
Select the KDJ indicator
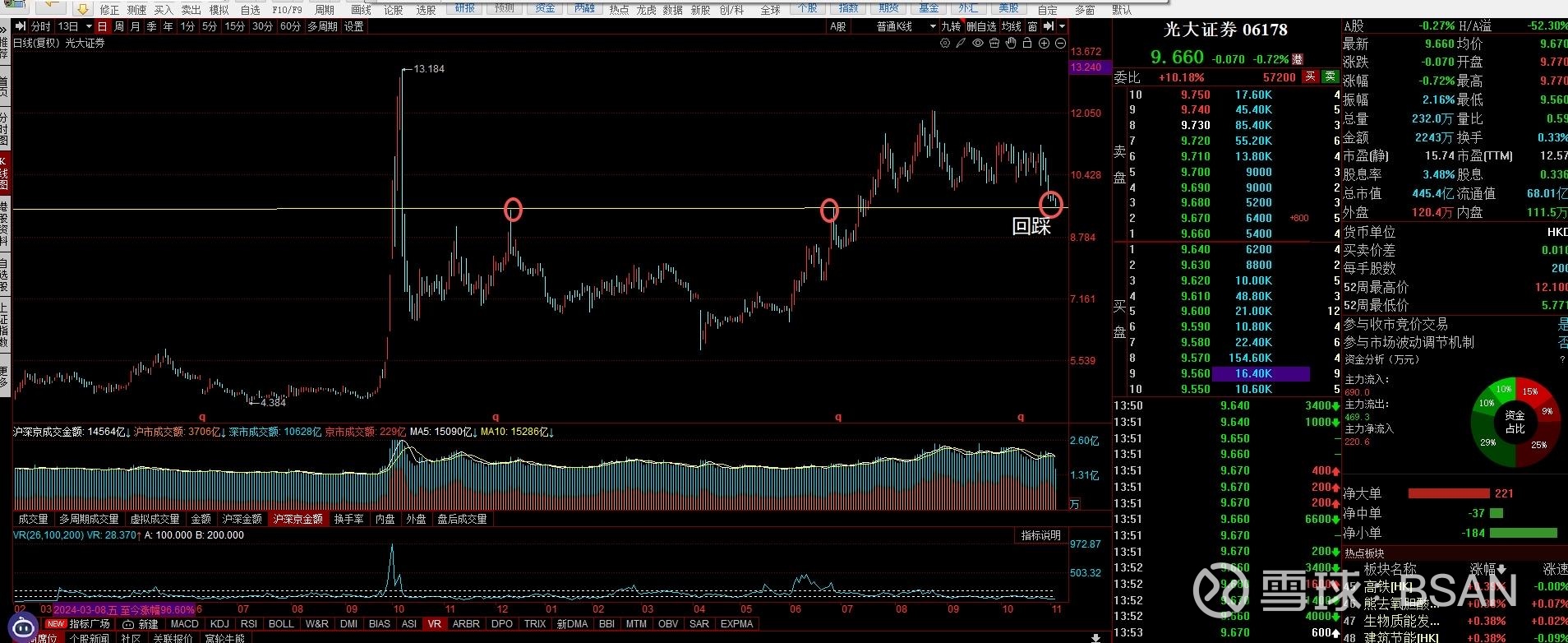click(219, 624)
